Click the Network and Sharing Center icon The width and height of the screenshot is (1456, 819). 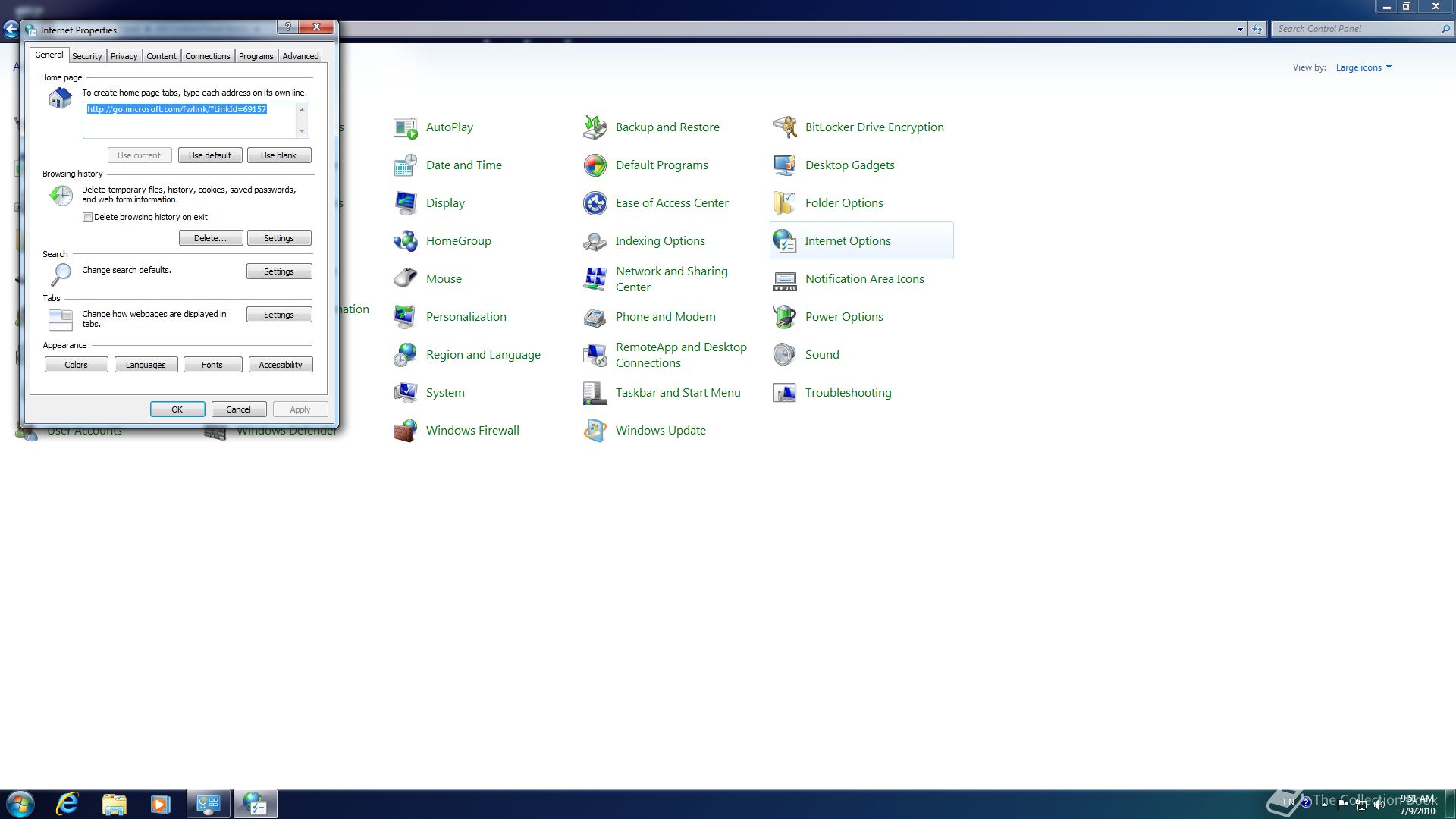pyautogui.click(x=595, y=279)
